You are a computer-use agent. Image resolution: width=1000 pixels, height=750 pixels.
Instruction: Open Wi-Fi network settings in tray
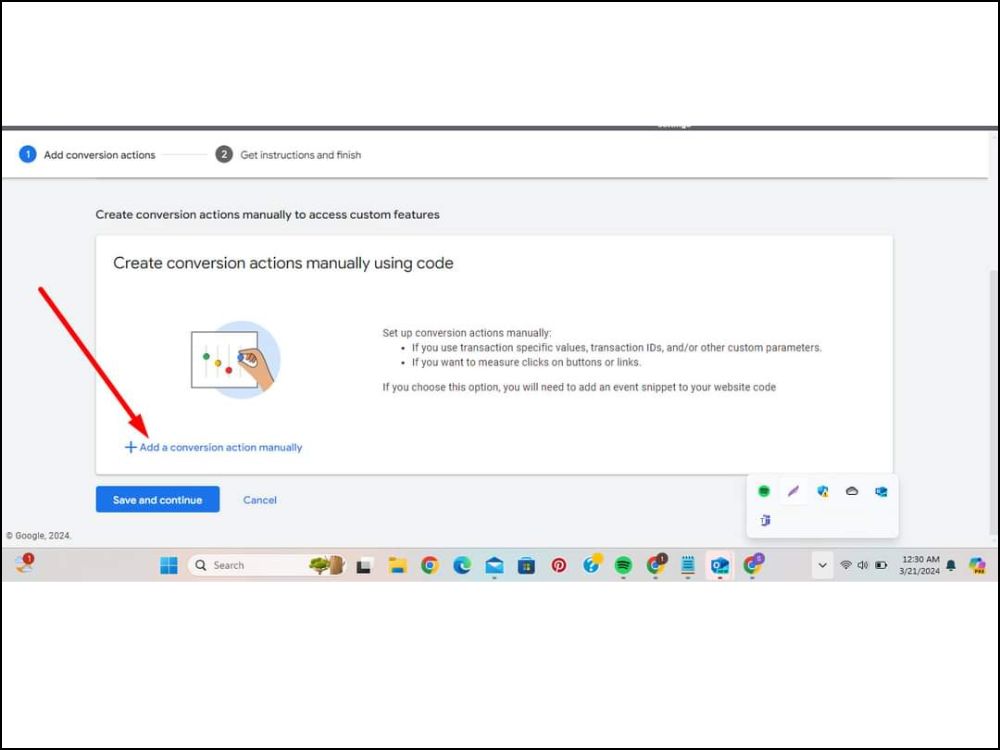click(x=846, y=565)
